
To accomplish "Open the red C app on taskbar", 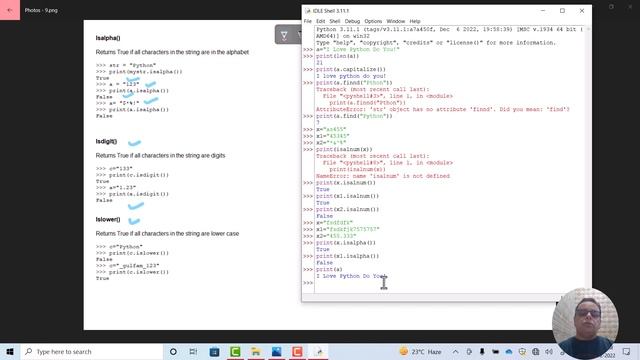I will point(298,351).
